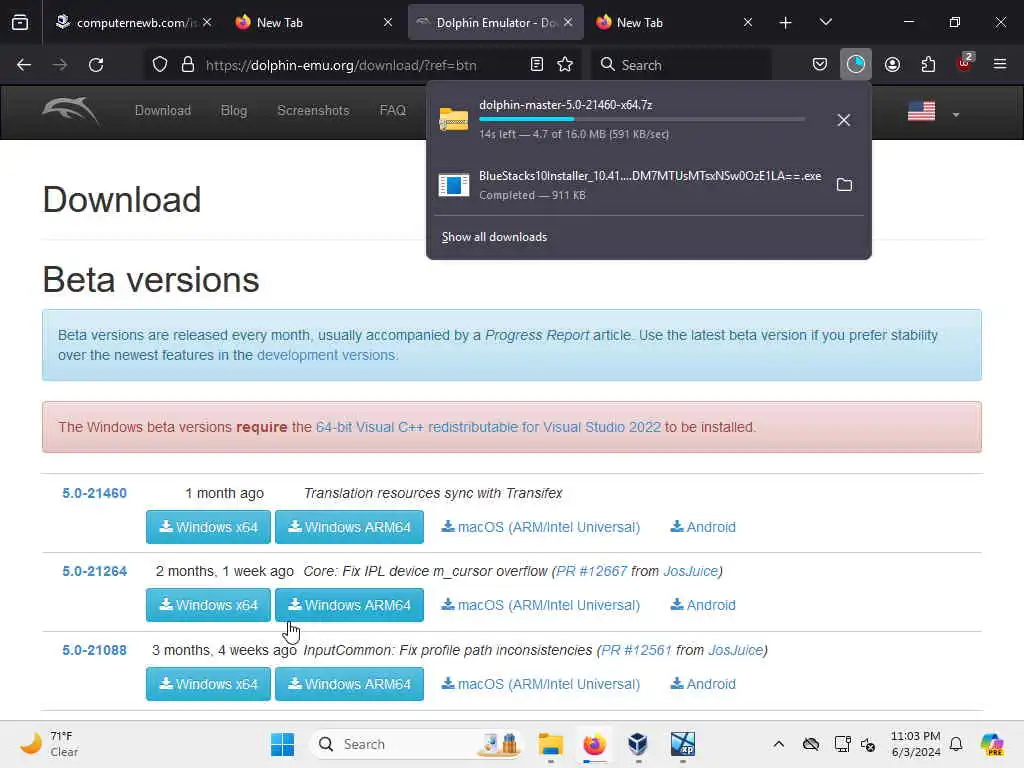
Task: Open the Visual C++ redistributable link
Action: click(488, 427)
